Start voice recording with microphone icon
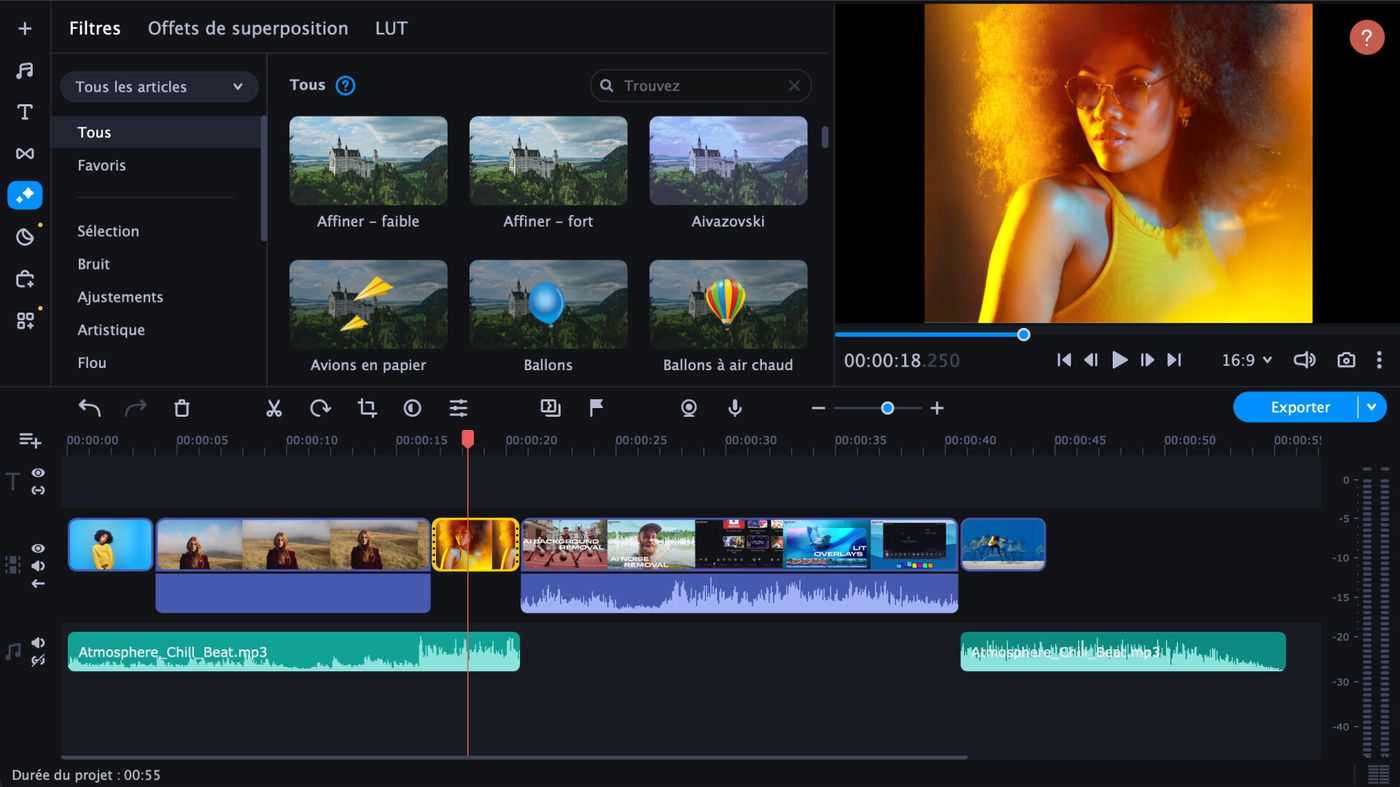This screenshot has width=1400, height=787. click(735, 408)
